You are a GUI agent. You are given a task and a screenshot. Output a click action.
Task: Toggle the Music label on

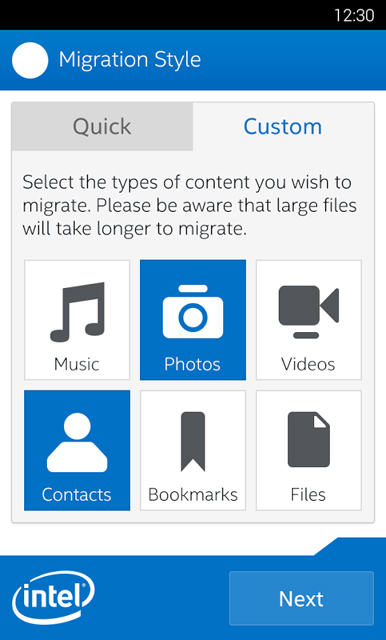tap(77, 364)
